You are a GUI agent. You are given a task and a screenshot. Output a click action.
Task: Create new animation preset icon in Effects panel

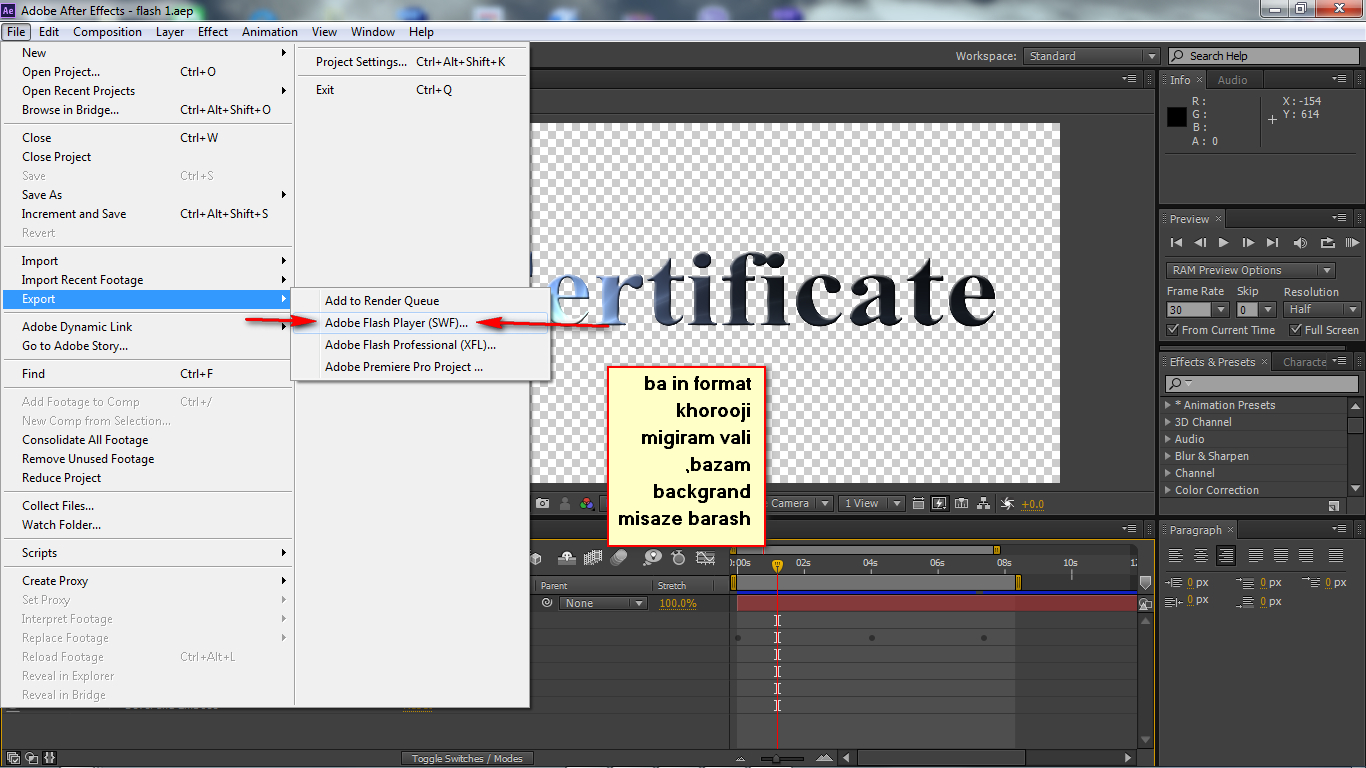pyautogui.click(x=1333, y=507)
